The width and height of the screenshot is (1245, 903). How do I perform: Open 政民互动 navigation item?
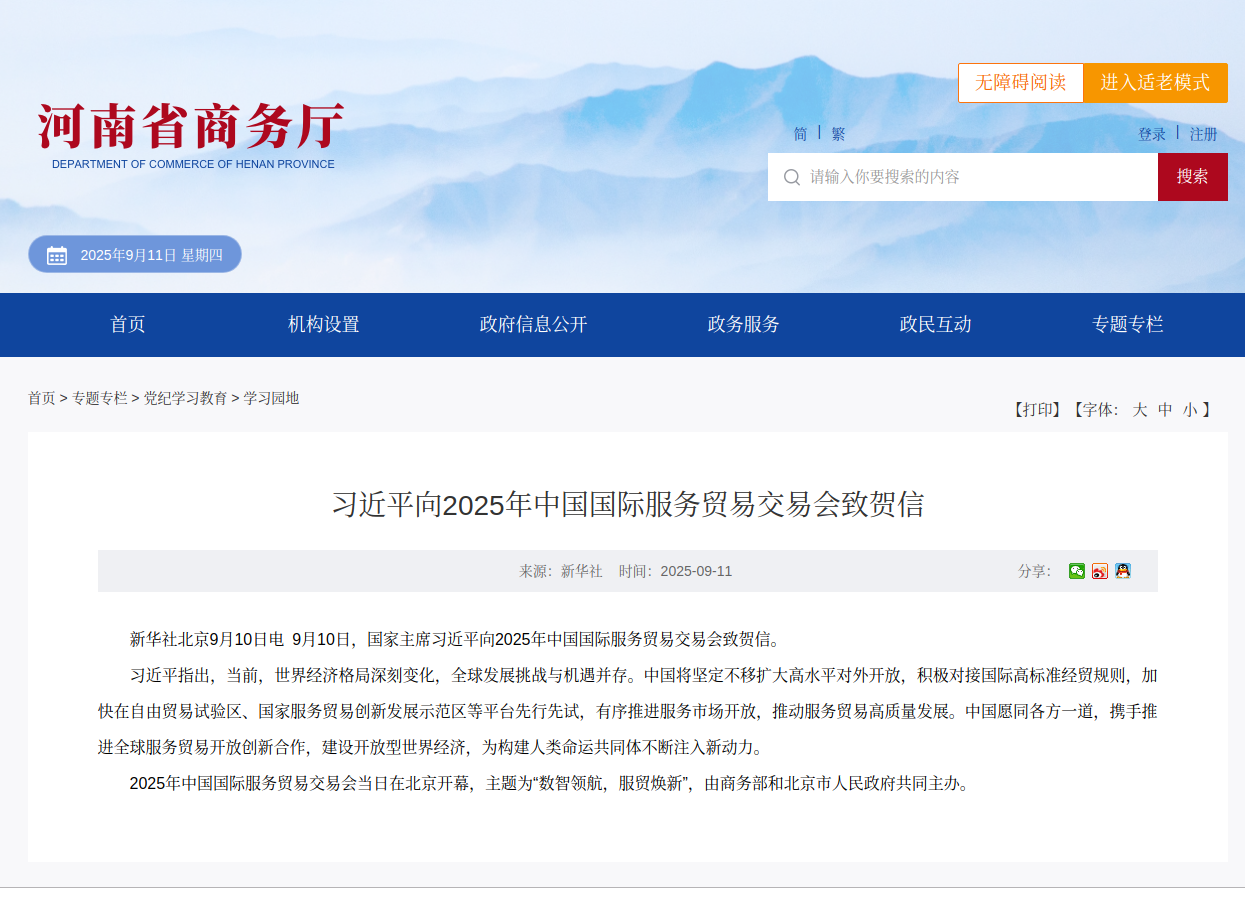click(936, 324)
